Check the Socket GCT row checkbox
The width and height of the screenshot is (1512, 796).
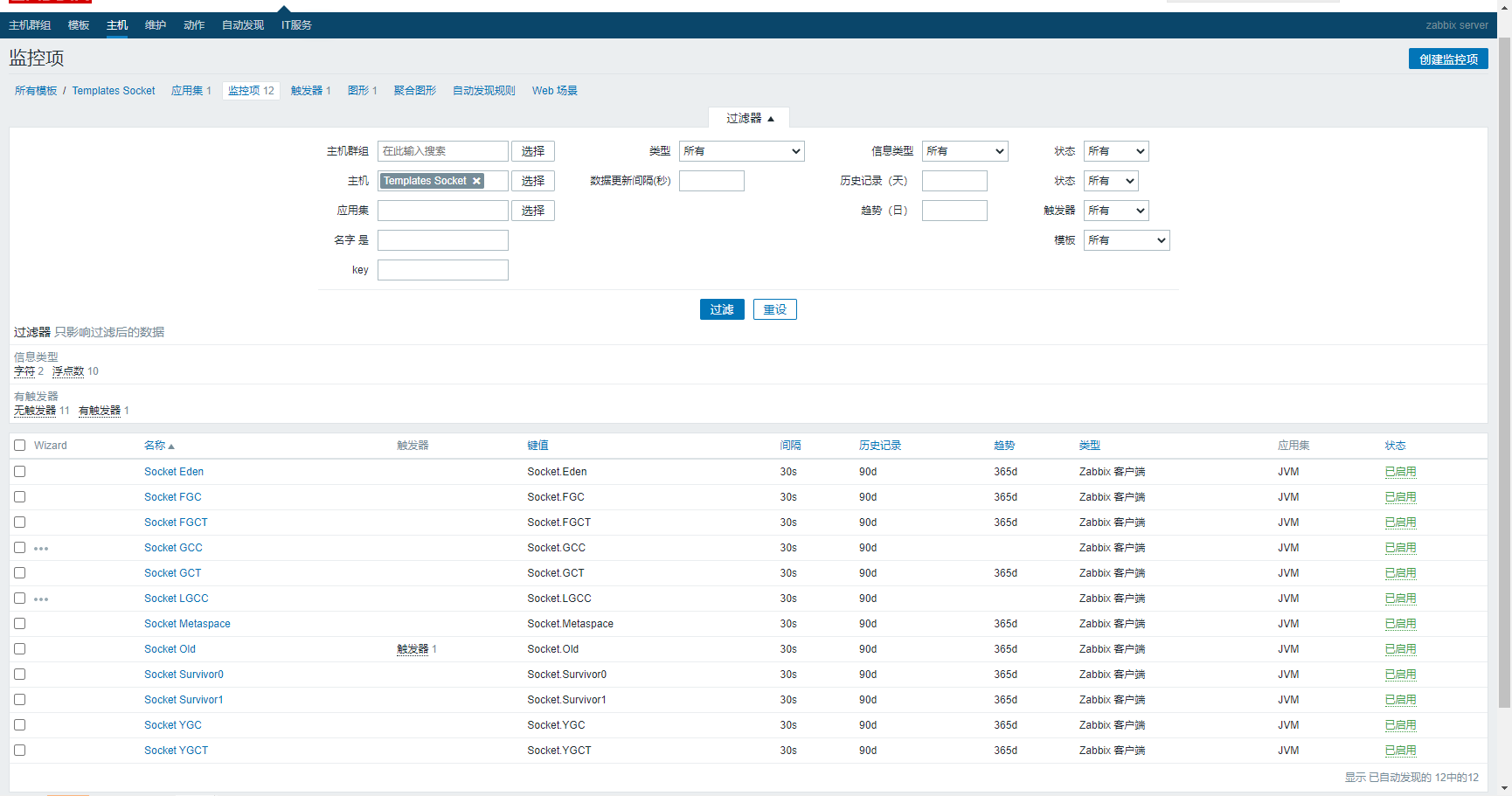[x=20, y=573]
